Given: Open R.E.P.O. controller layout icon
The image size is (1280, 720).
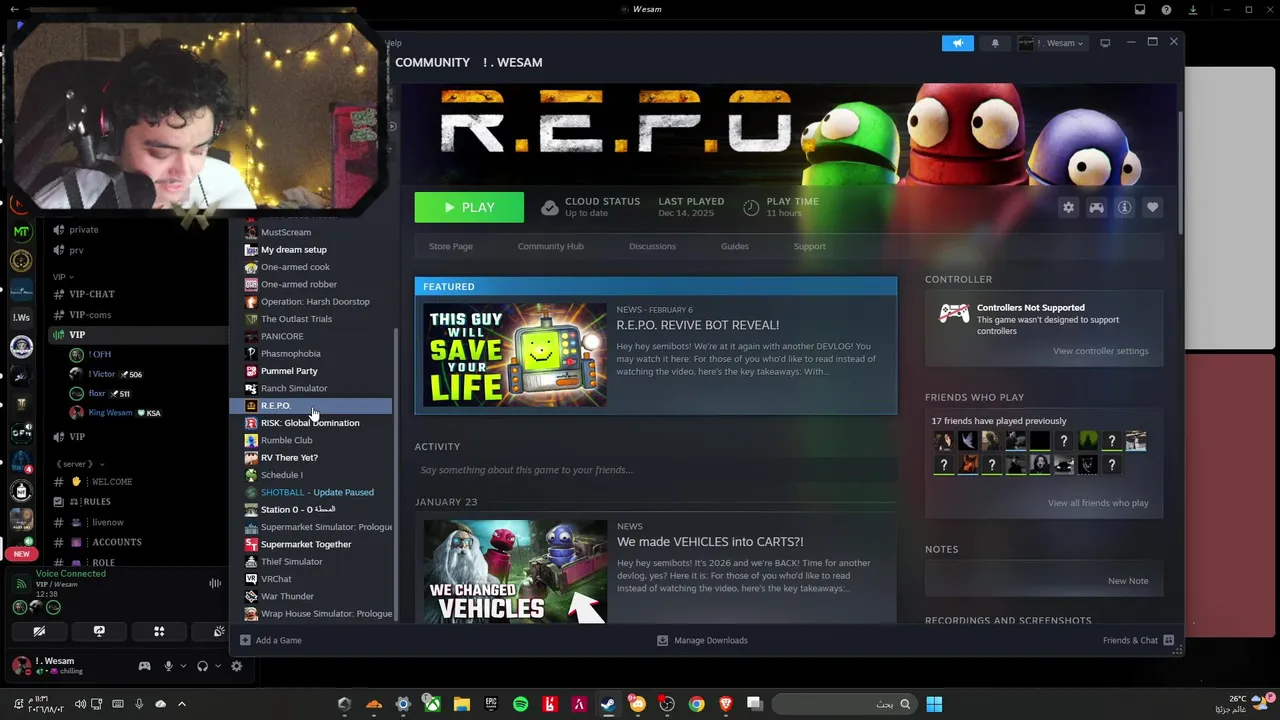Looking at the screenshot, I should tap(1097, 207).
